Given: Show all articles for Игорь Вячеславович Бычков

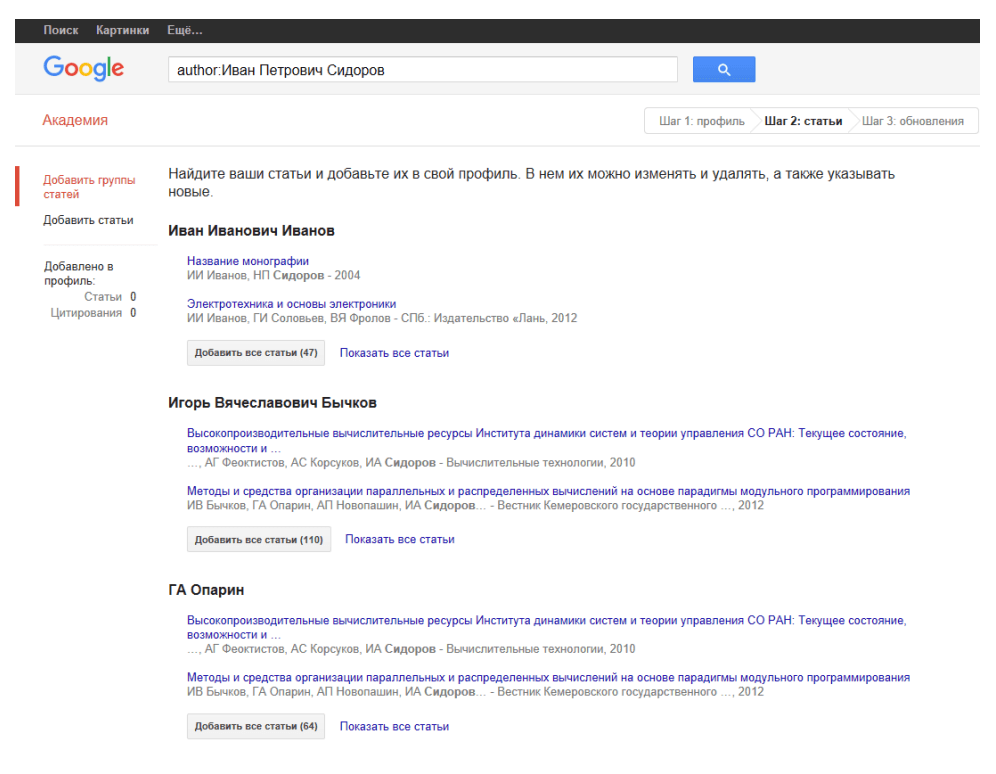Looking at the screenshot, I should [400, 539].
